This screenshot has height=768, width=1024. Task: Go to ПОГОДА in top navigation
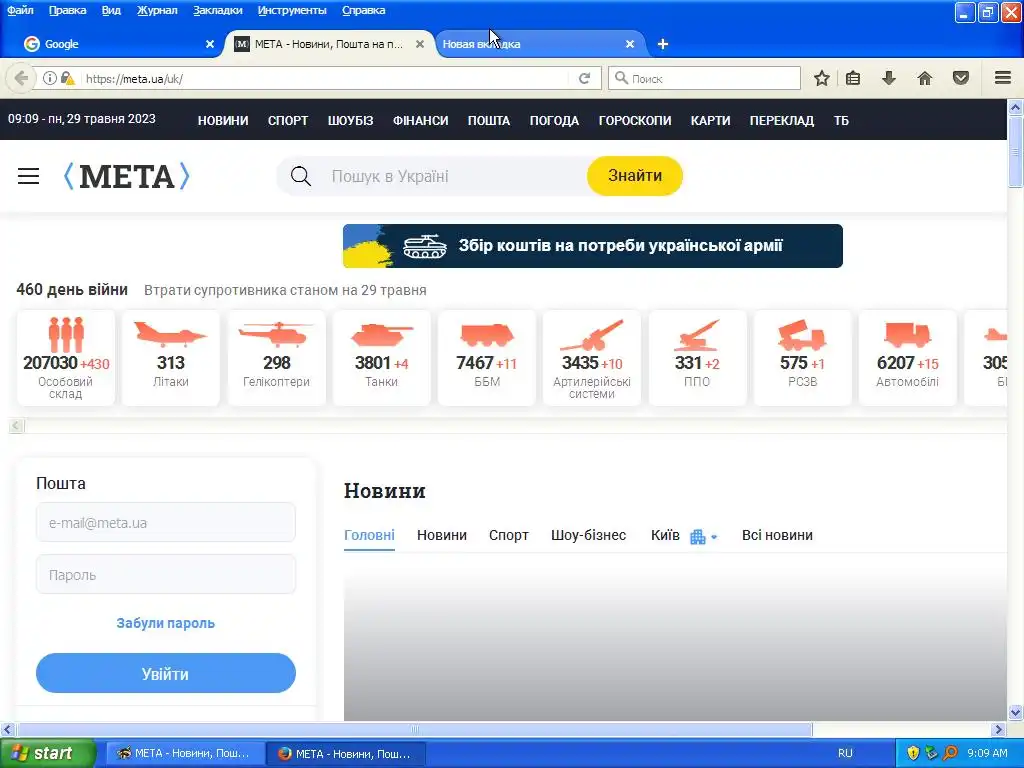tap(554, 121)
